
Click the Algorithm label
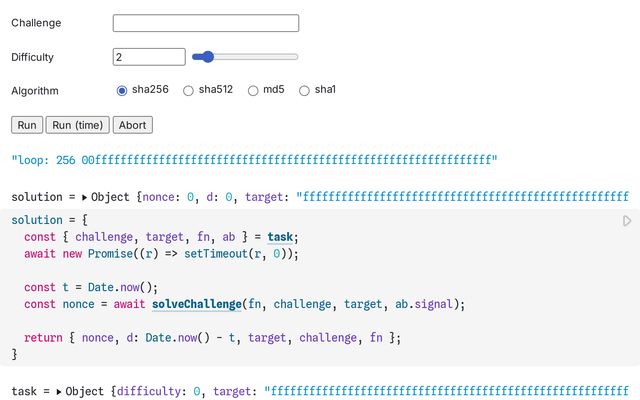(35, 90)
